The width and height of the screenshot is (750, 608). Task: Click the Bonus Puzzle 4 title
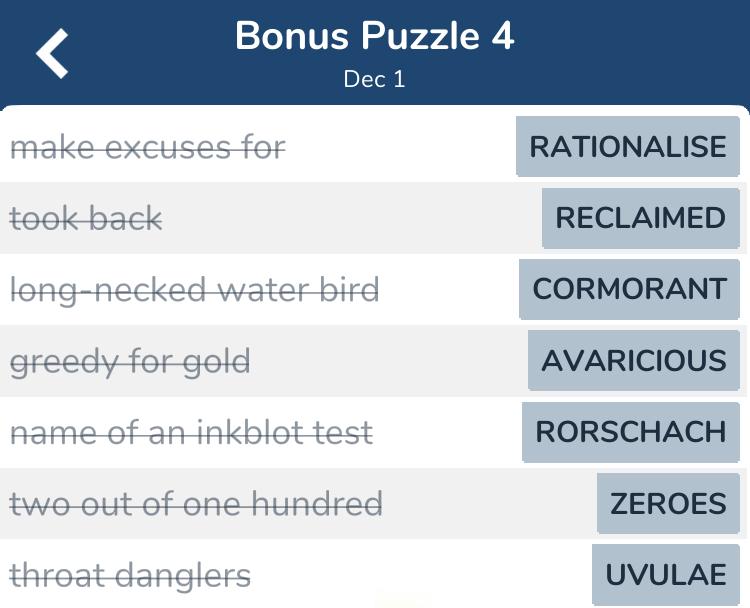click(x=375, y=36)
